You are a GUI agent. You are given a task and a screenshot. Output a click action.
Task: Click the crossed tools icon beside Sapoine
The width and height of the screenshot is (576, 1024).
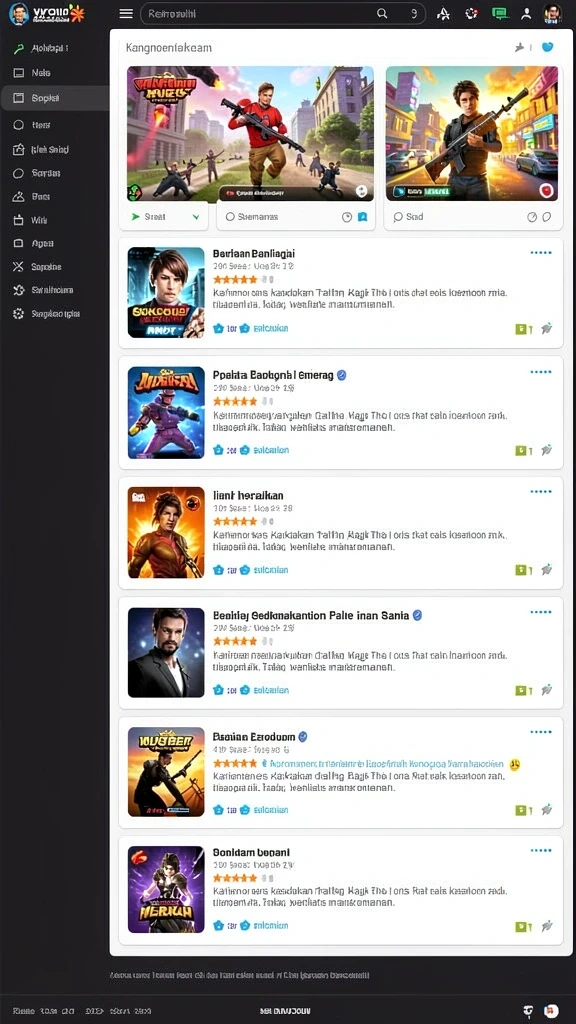(18, 266)
